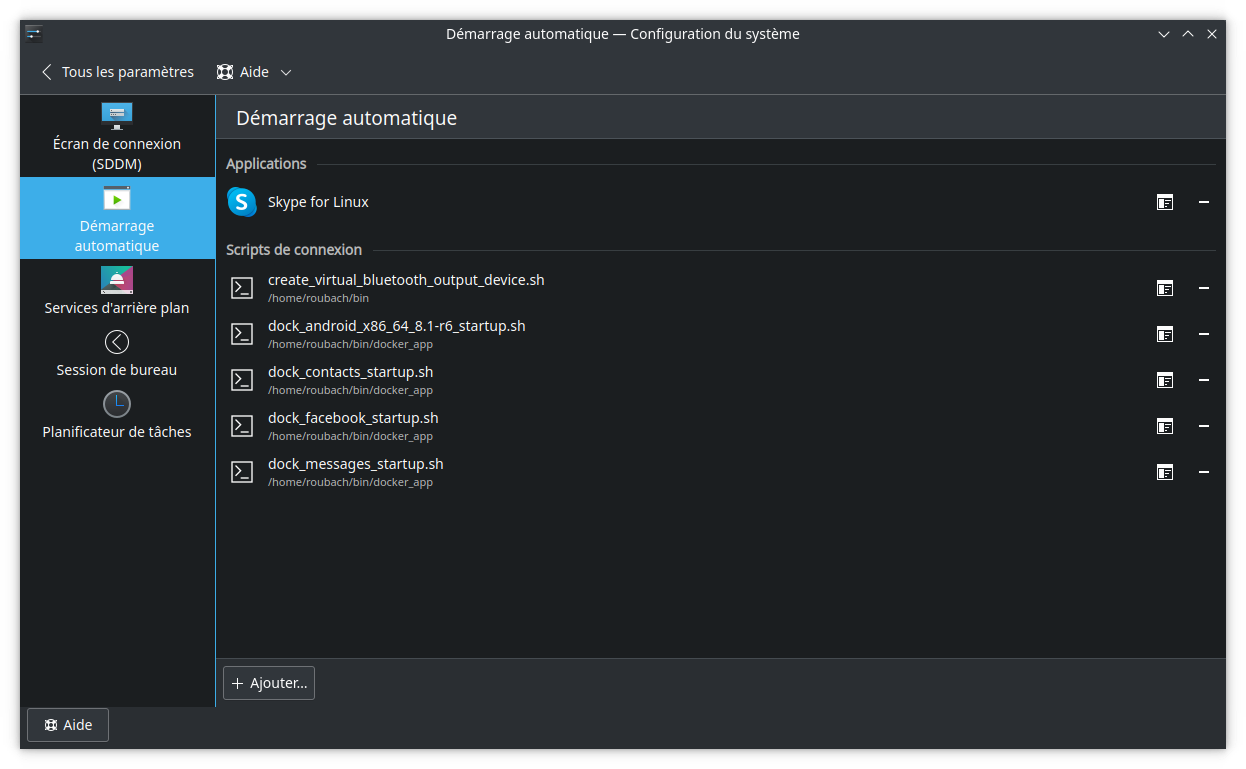Screen dimensions: 1246x769
Task: Remove dock_messages_startup.sh from login scripts
Action: point(1204,471)
